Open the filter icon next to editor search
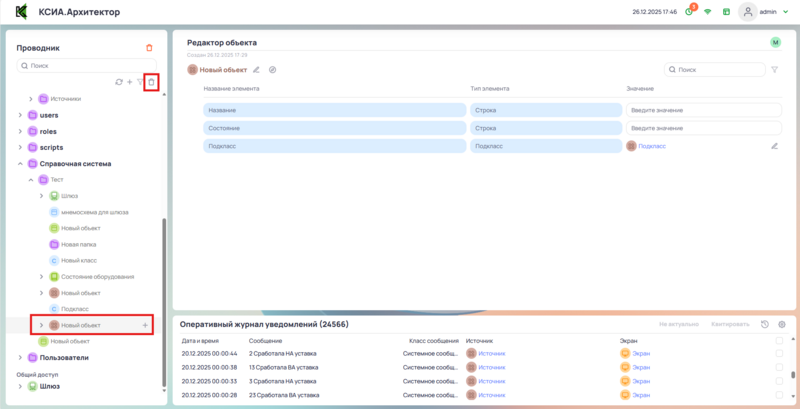800x409 pixels. pyautogui.click(x=775, y=70)
